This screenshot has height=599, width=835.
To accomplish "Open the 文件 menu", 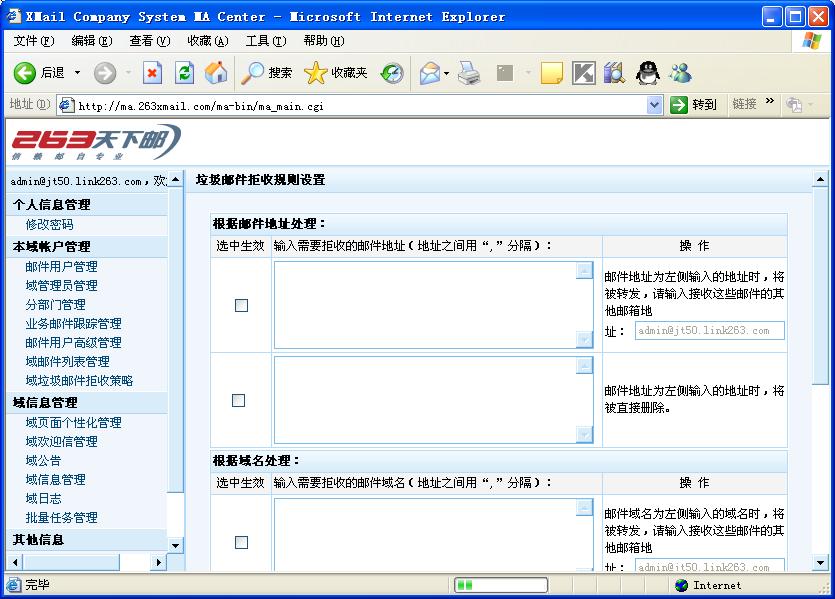I will [34, 41].
